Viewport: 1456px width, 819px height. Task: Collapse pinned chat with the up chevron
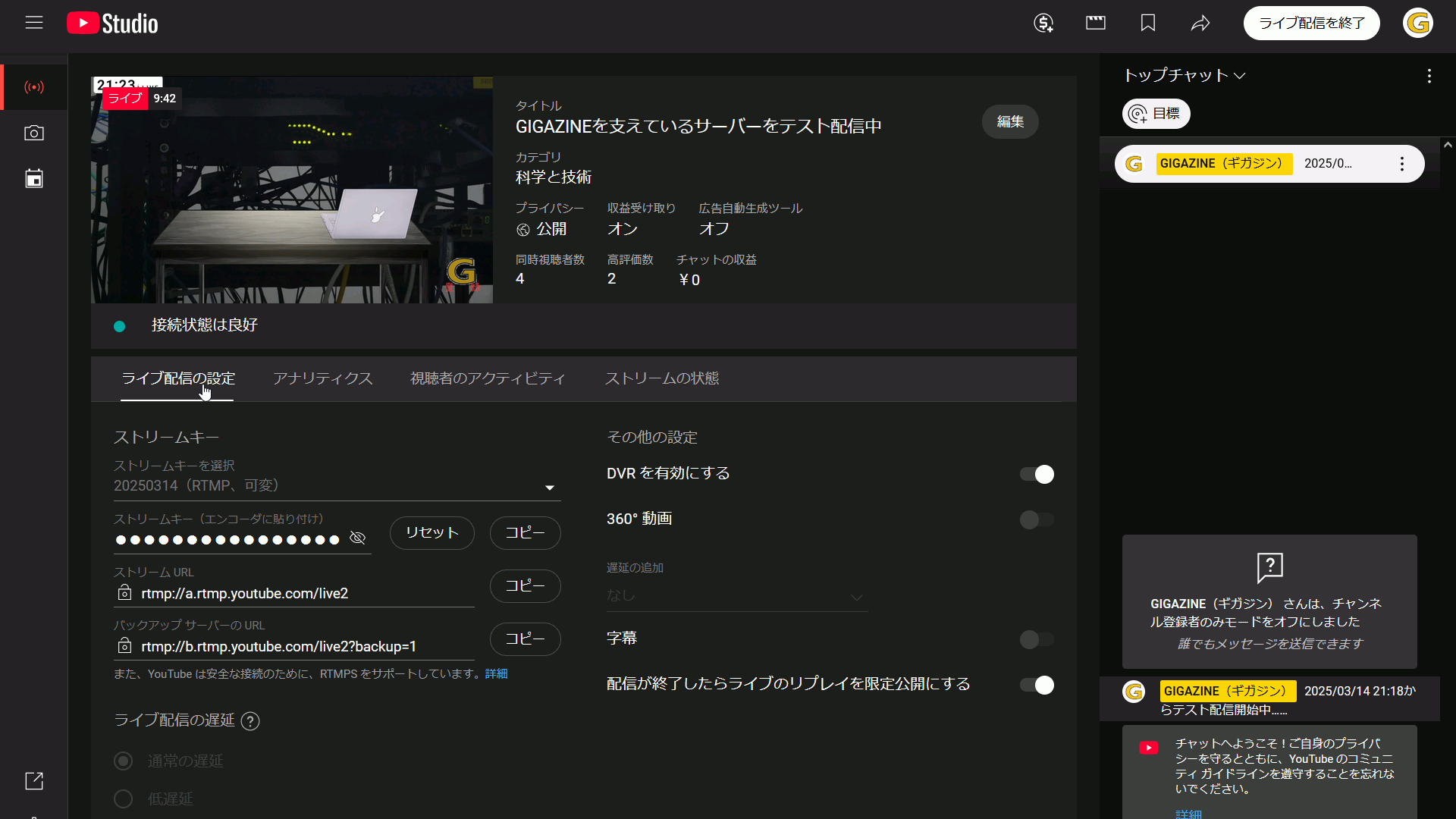[1448, 145]
